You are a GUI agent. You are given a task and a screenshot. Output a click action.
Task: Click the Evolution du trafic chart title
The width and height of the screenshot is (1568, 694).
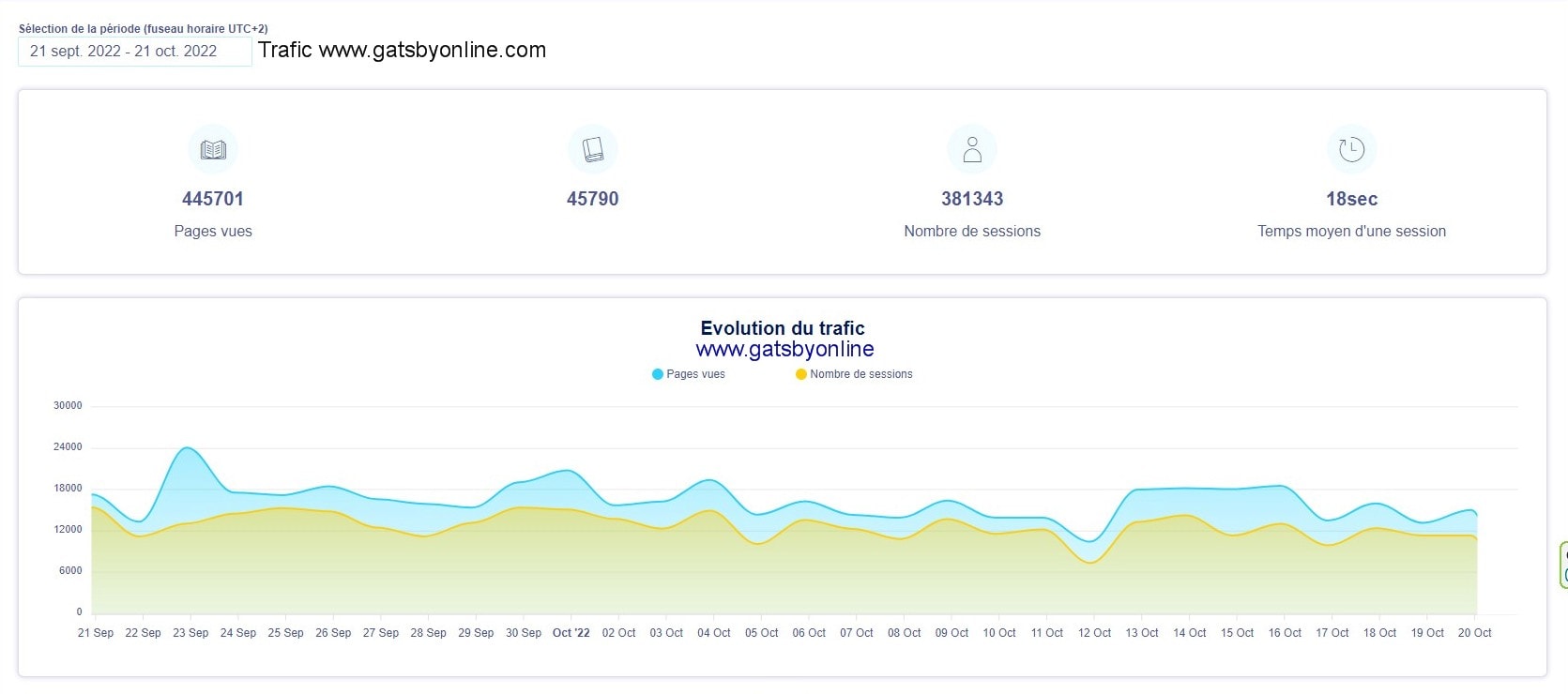(783, 328)
